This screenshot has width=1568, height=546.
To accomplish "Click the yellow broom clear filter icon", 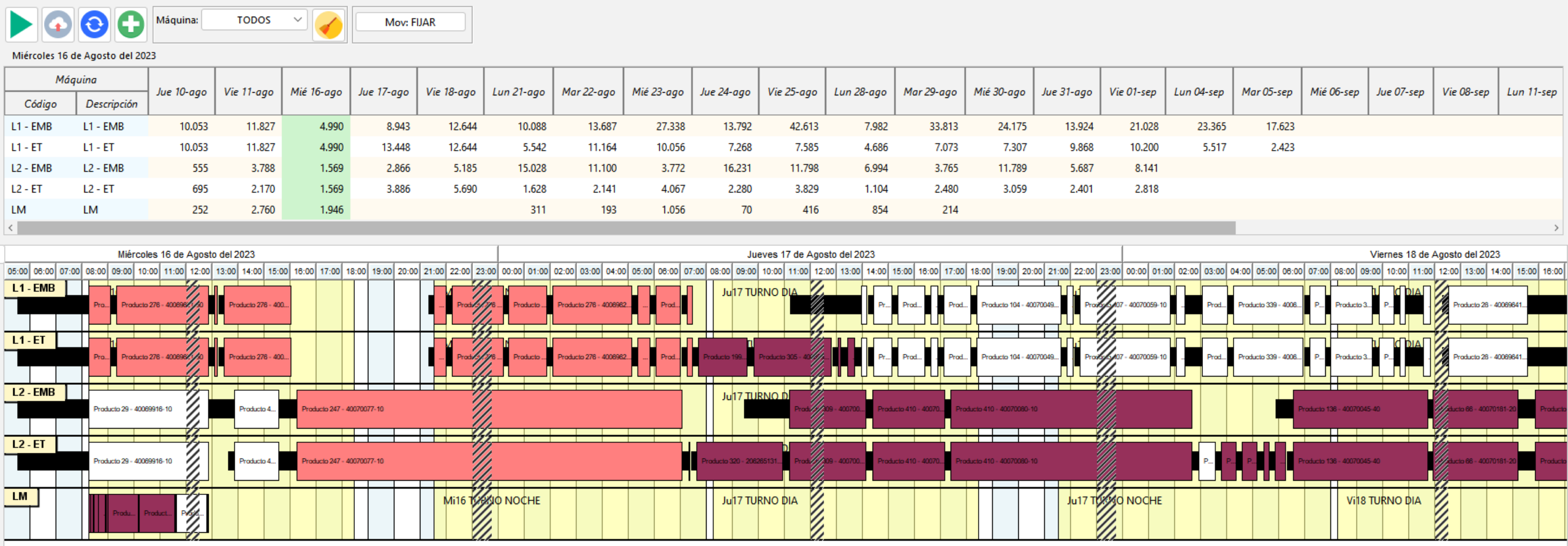I will click(x=329, y=25).
